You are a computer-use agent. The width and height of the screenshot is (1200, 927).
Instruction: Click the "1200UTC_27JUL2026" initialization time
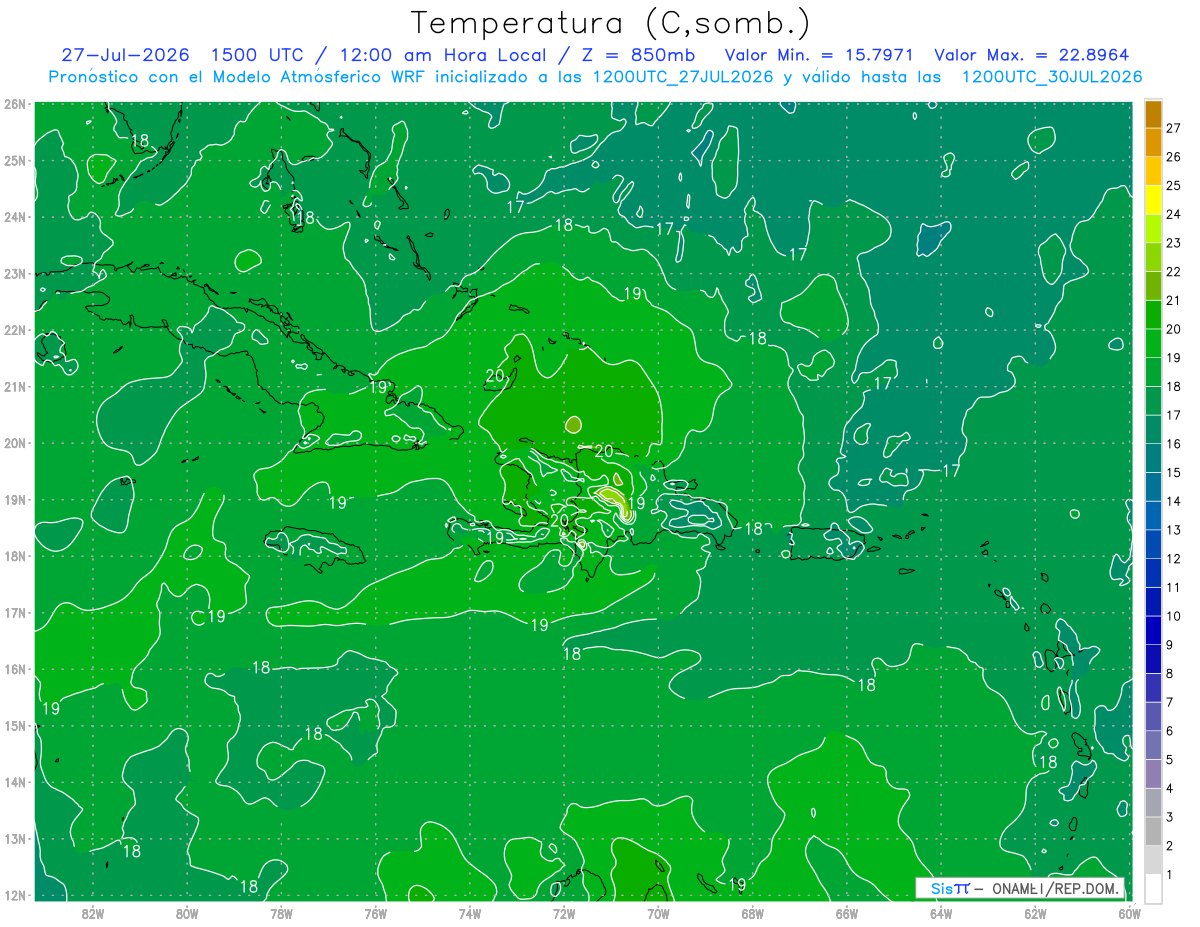coord(683,77)
